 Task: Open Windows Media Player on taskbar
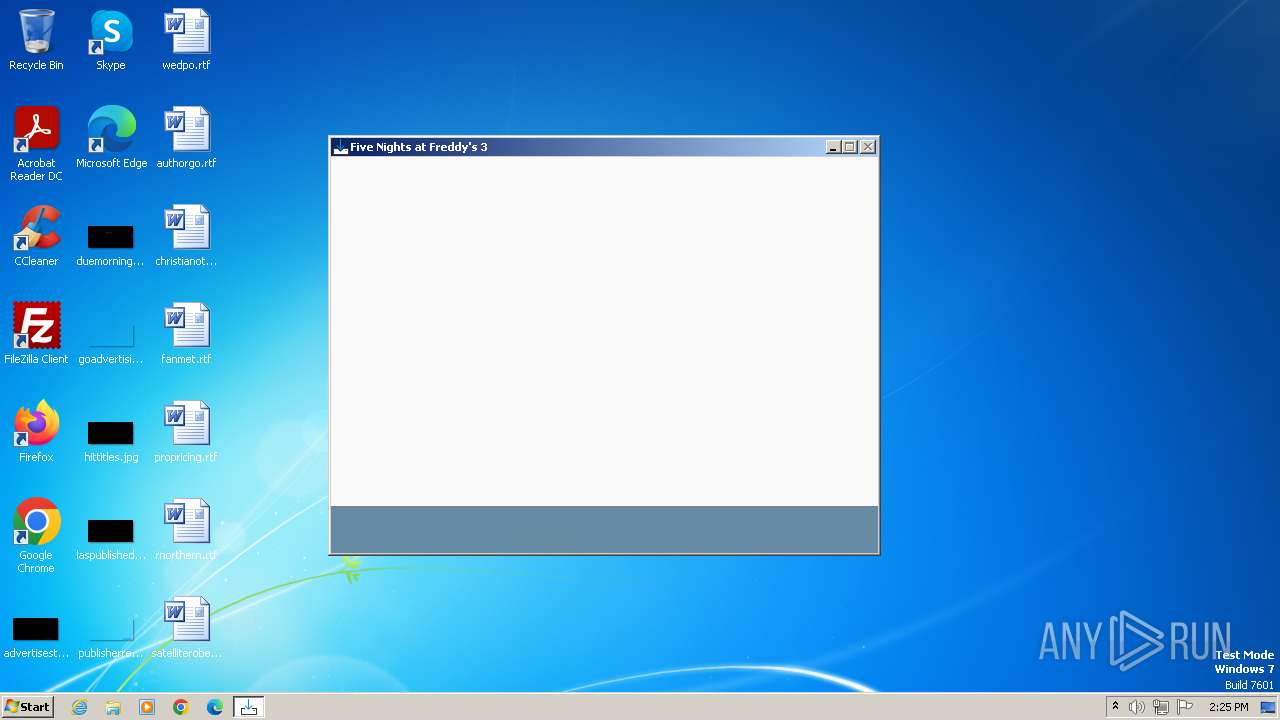click(x=147, y=707)
